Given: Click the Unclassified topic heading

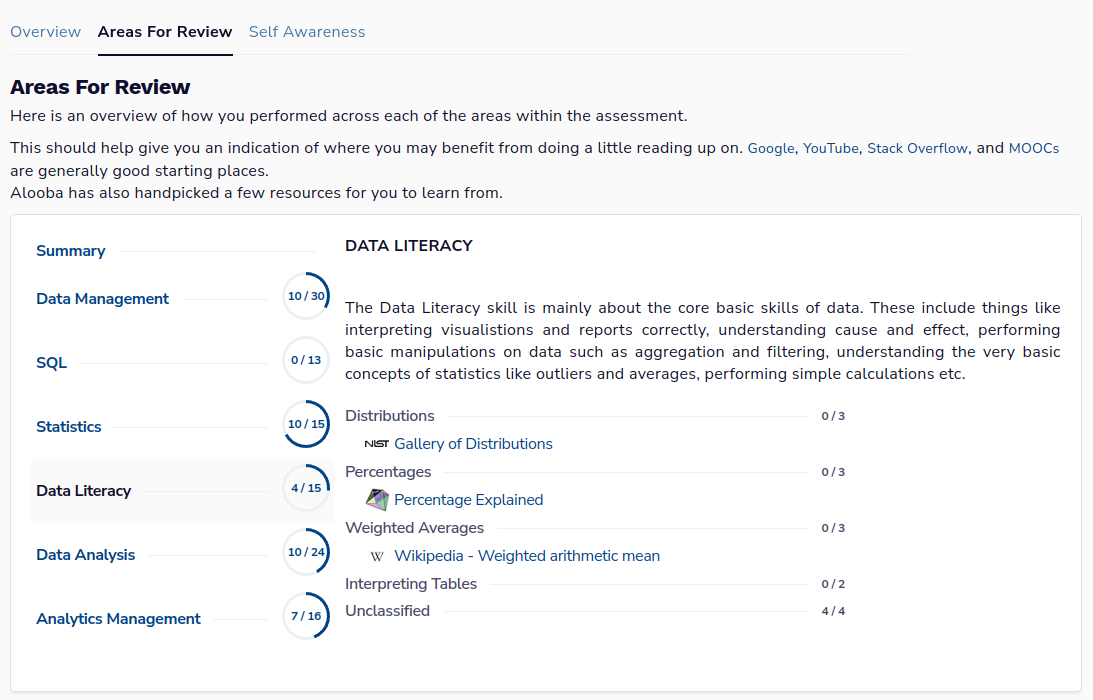Looking at the screenshot, I should click(388, 611).
